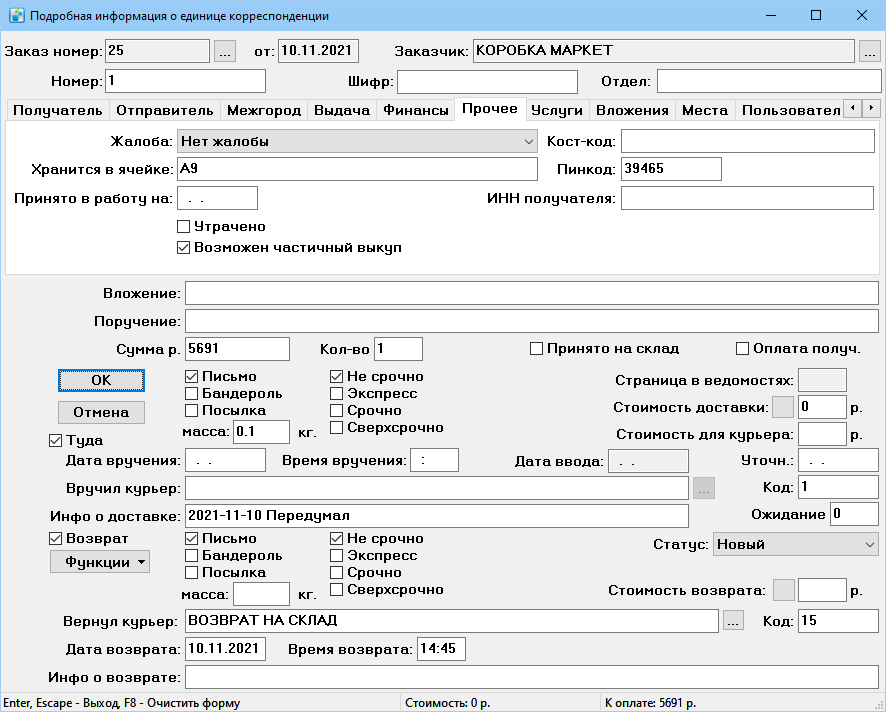Open order lookup next to Заказ номер
This screenshot has width=886, height=712.
225,51
